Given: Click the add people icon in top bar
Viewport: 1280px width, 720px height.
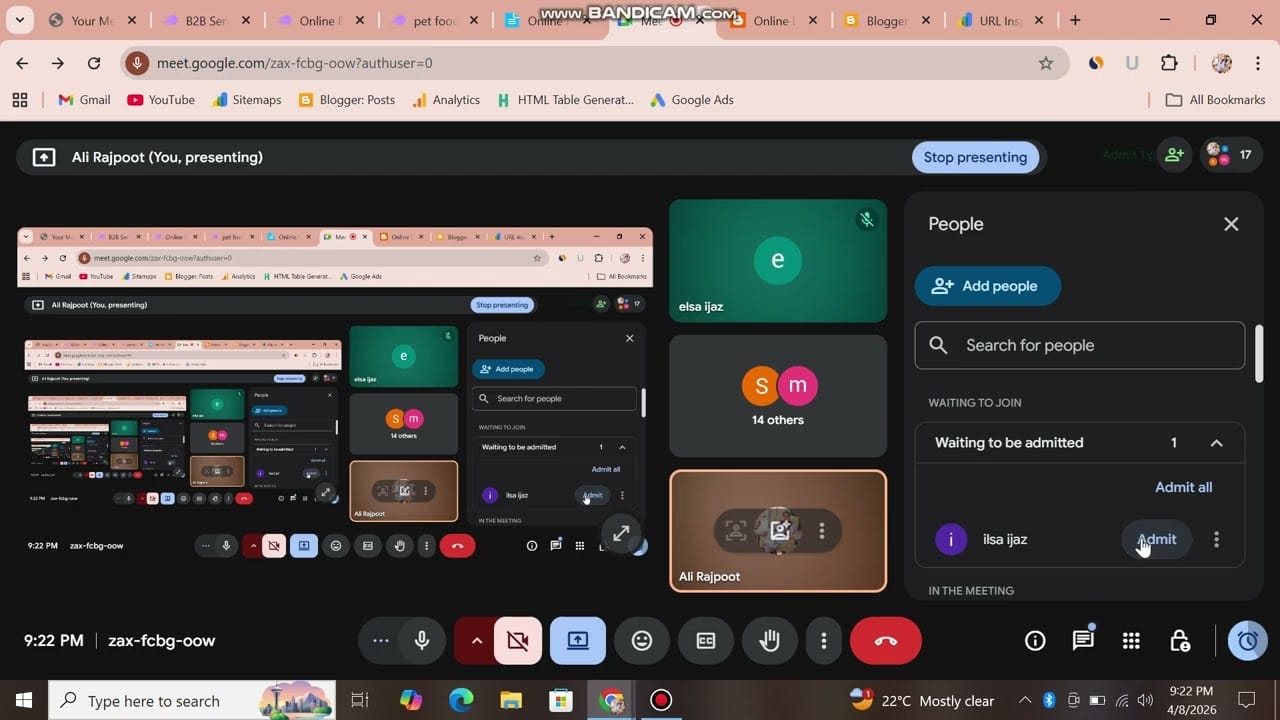Looking at the screenshot, I should click(1174, 155).
